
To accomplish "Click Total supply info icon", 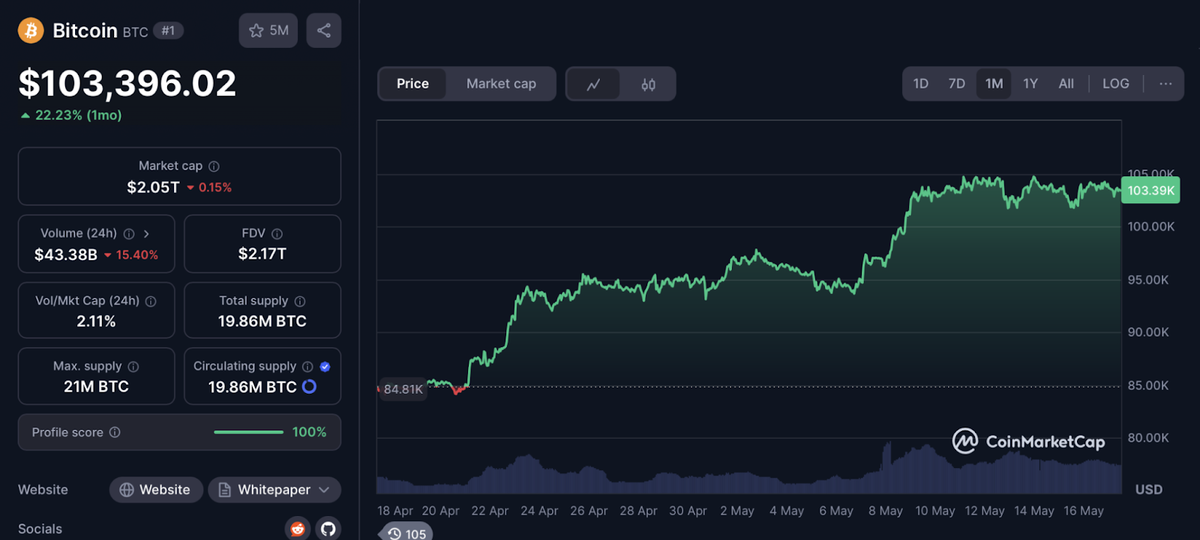I will 300,300.
